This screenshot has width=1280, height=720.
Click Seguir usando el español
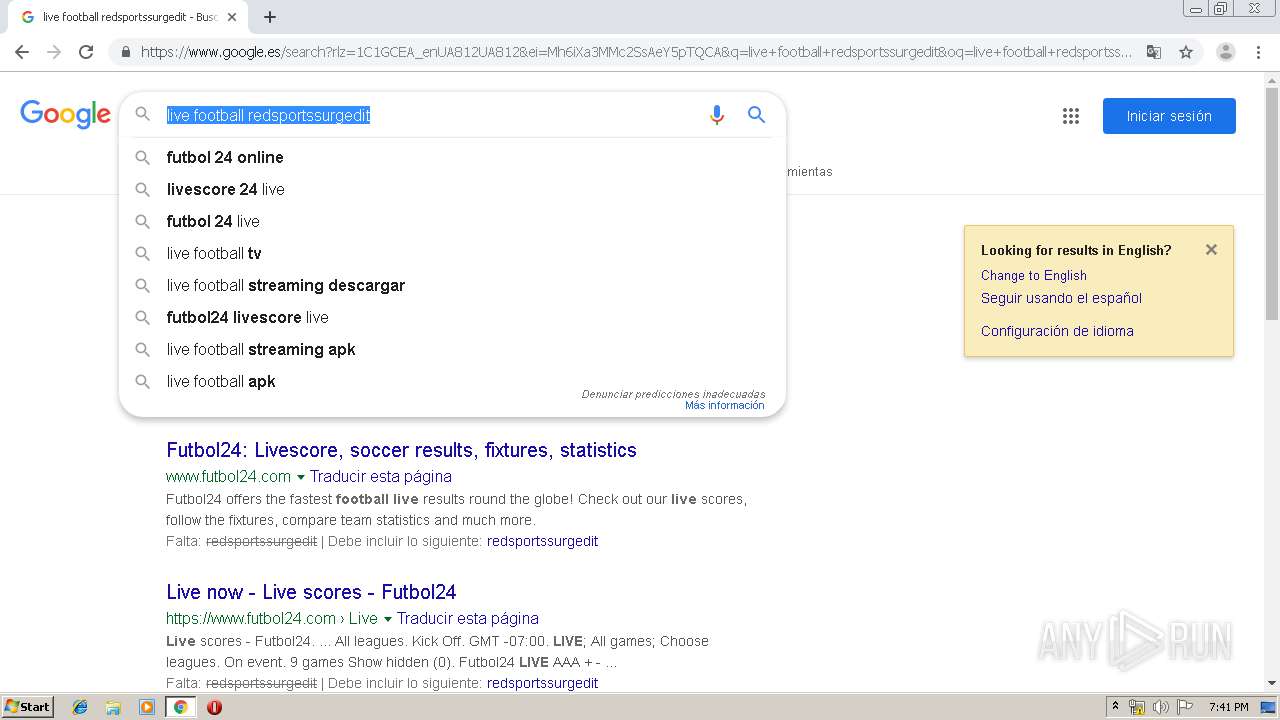pyautogui.click(x=1061, y=298)
